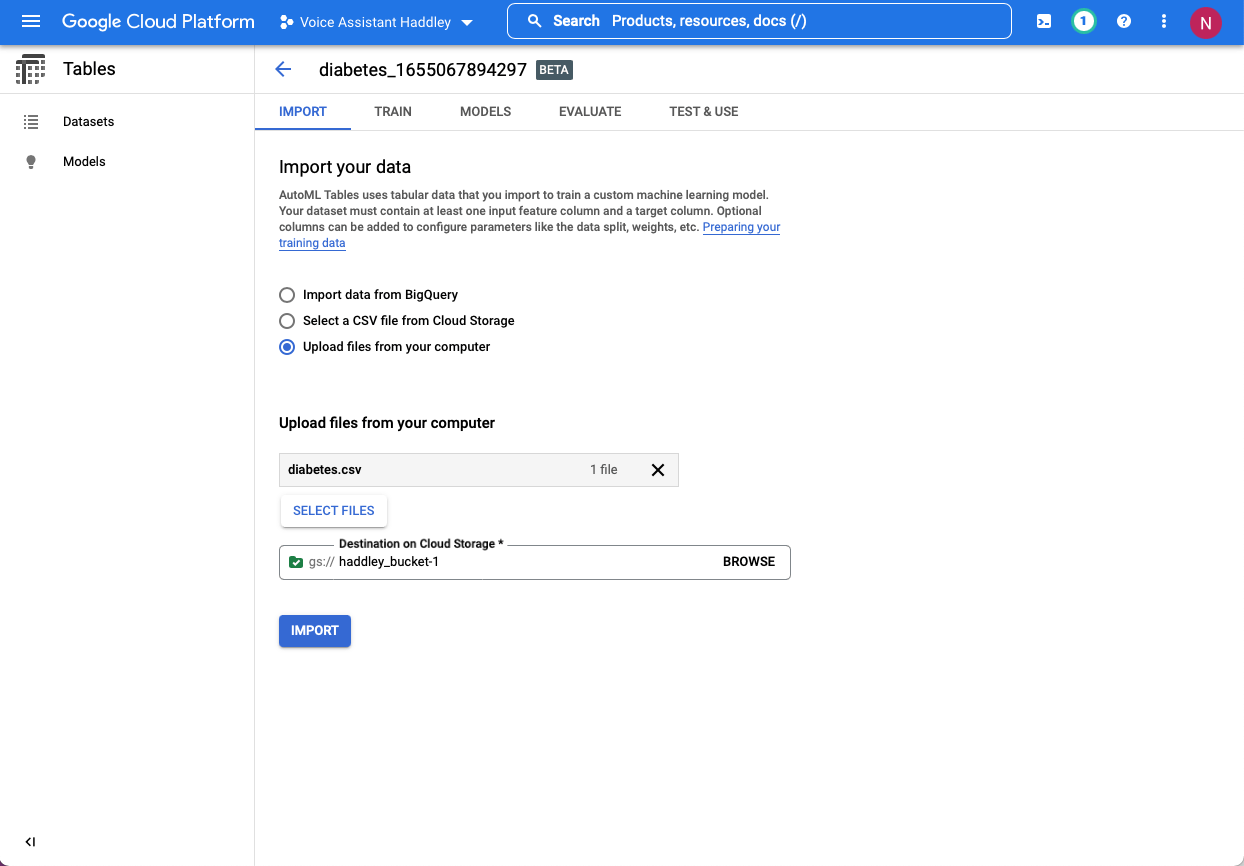Expand the Voice Assistant Haddley project selector
1244x866 pixels.
coord(376,22)
